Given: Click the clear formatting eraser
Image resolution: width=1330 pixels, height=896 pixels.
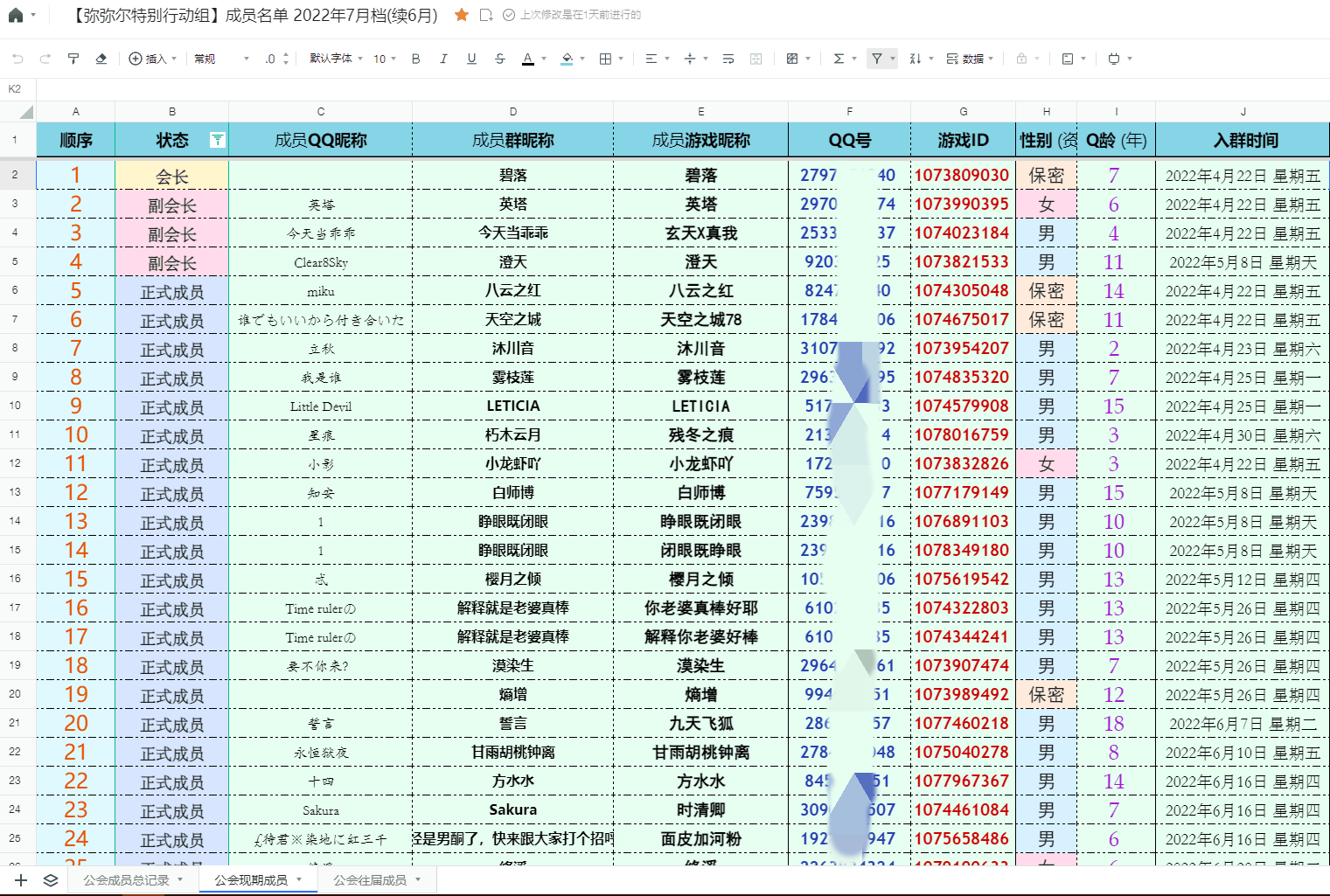Looking at the screenshot, I should (101, 59).
